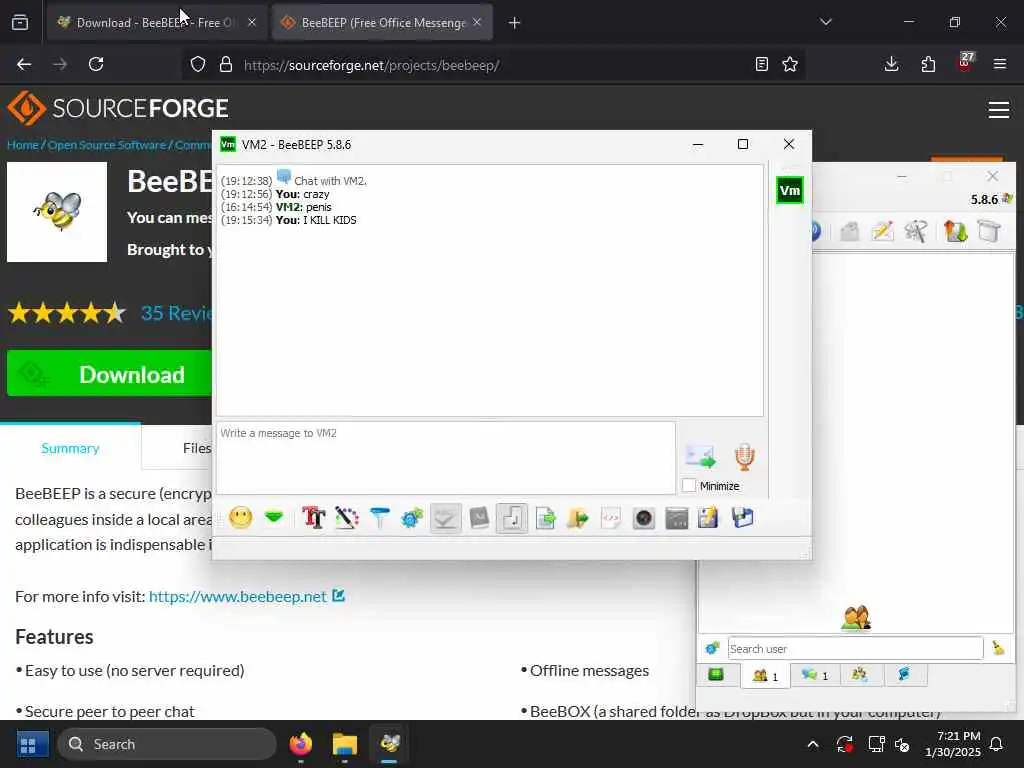1024x768 pixels.
Task: Click the dark gray window icon in chat toolbar
Action: click(x=677, y=519)
